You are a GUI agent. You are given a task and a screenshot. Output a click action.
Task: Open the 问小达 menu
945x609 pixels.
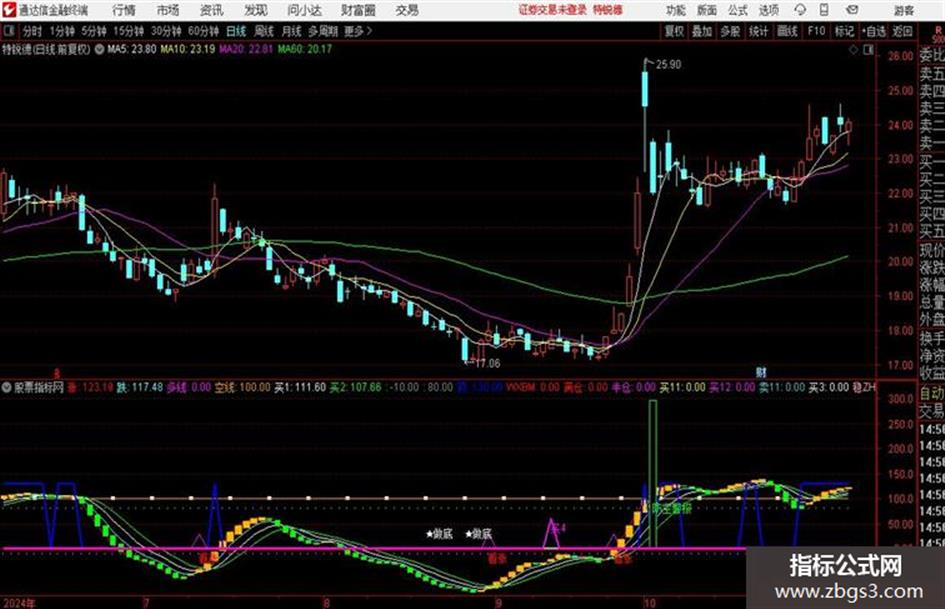304,10
